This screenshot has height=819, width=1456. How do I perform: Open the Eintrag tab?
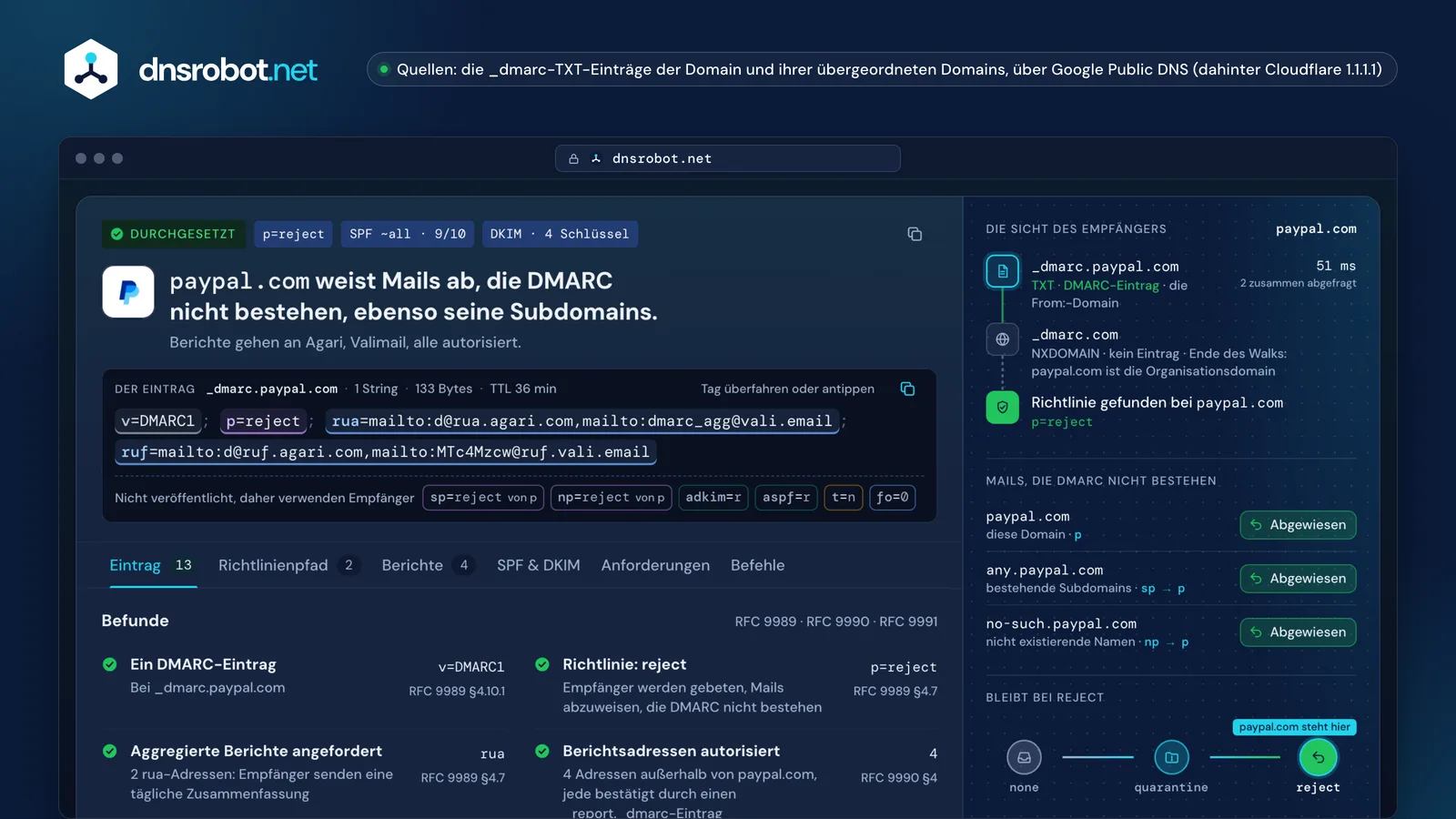[x=153, y=565]
